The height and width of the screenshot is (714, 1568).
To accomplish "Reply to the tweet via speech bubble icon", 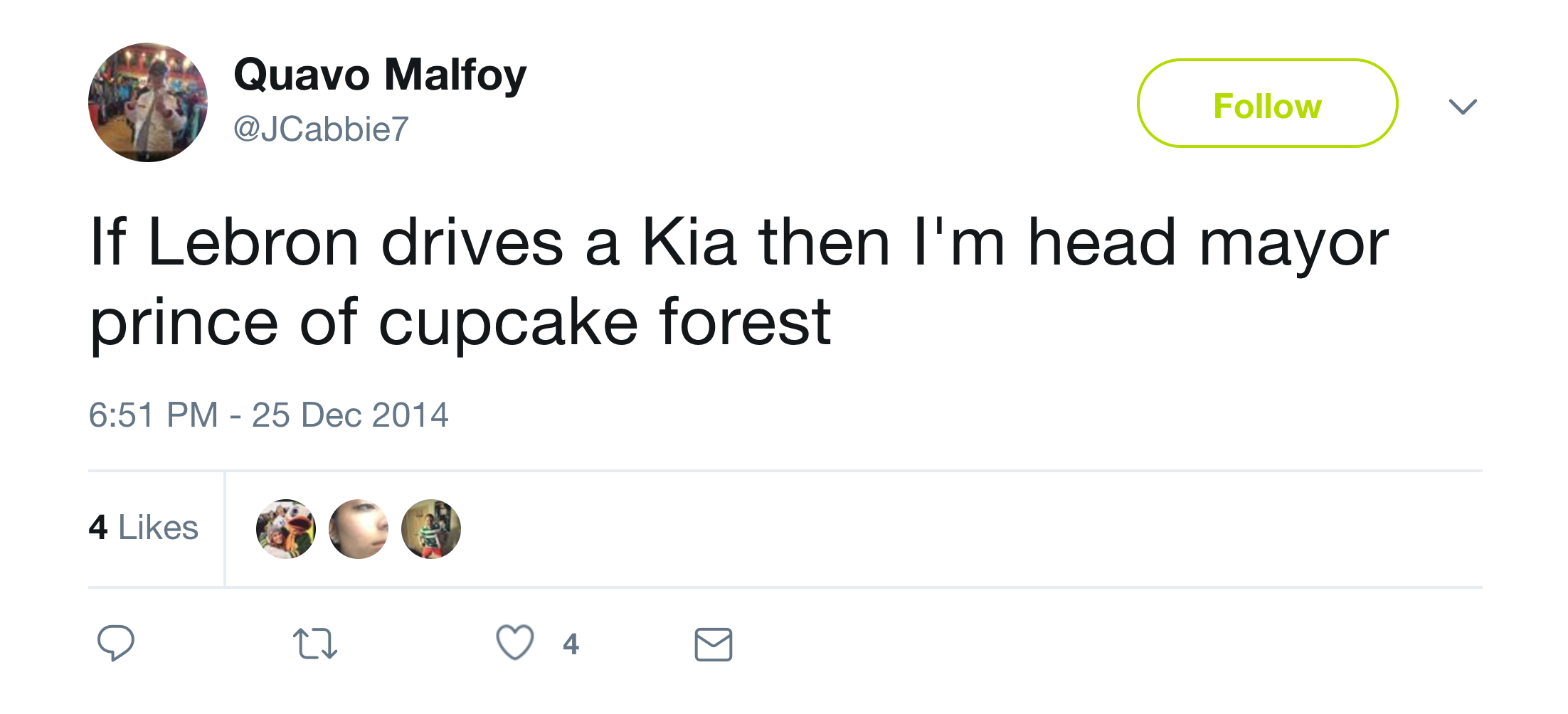I will click(x=115, y=643).
